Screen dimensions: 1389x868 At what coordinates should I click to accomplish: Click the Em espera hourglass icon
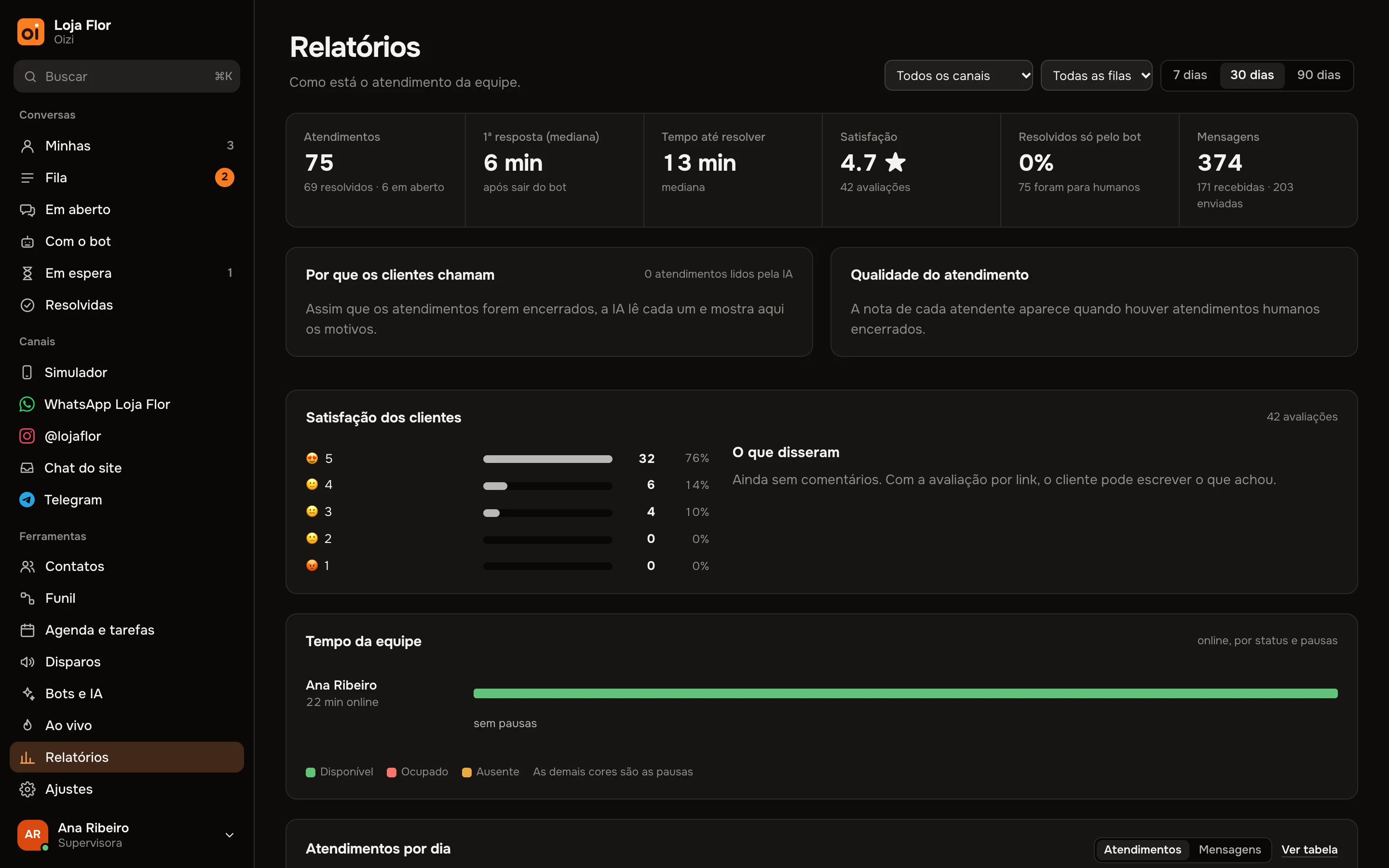click(x=27, y=273)
